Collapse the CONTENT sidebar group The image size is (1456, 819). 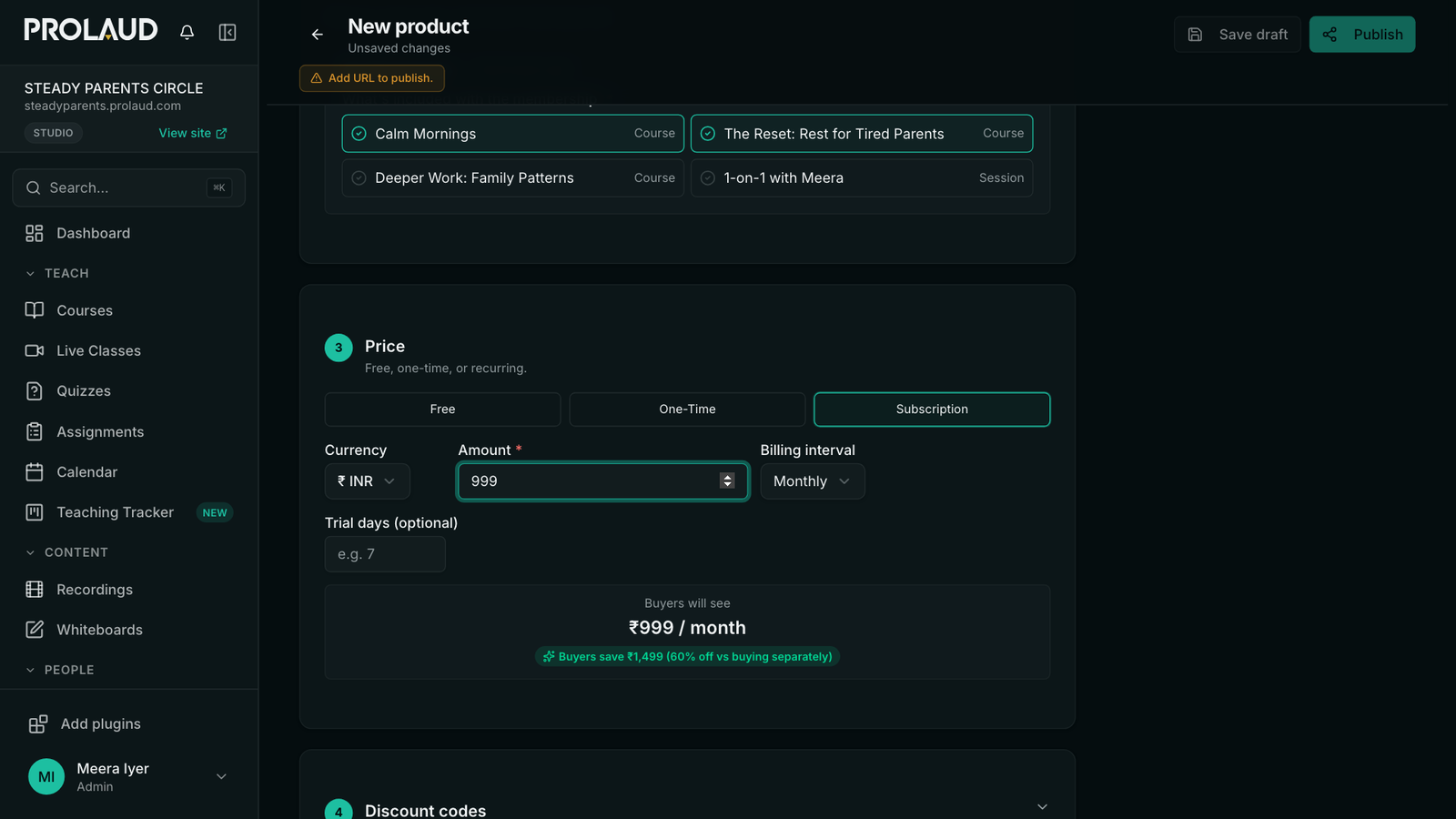[x=30, y=552]
